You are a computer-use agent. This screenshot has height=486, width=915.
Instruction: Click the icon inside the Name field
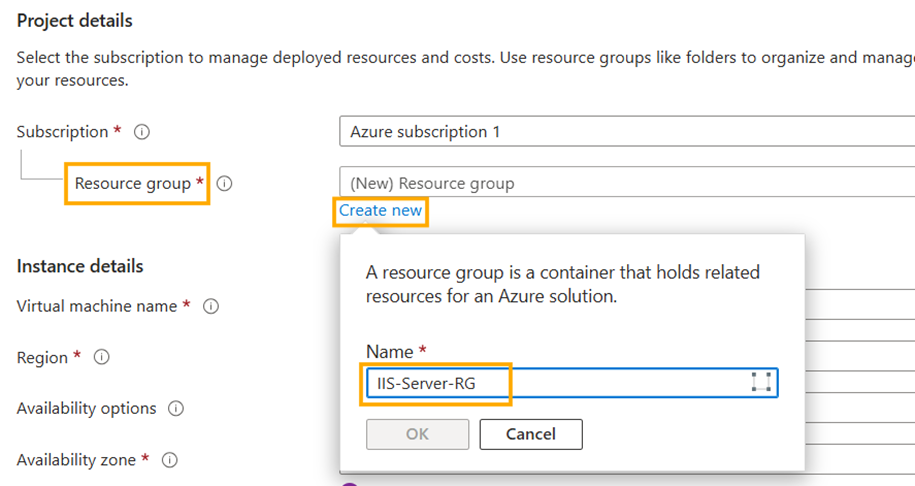(761, 383)
